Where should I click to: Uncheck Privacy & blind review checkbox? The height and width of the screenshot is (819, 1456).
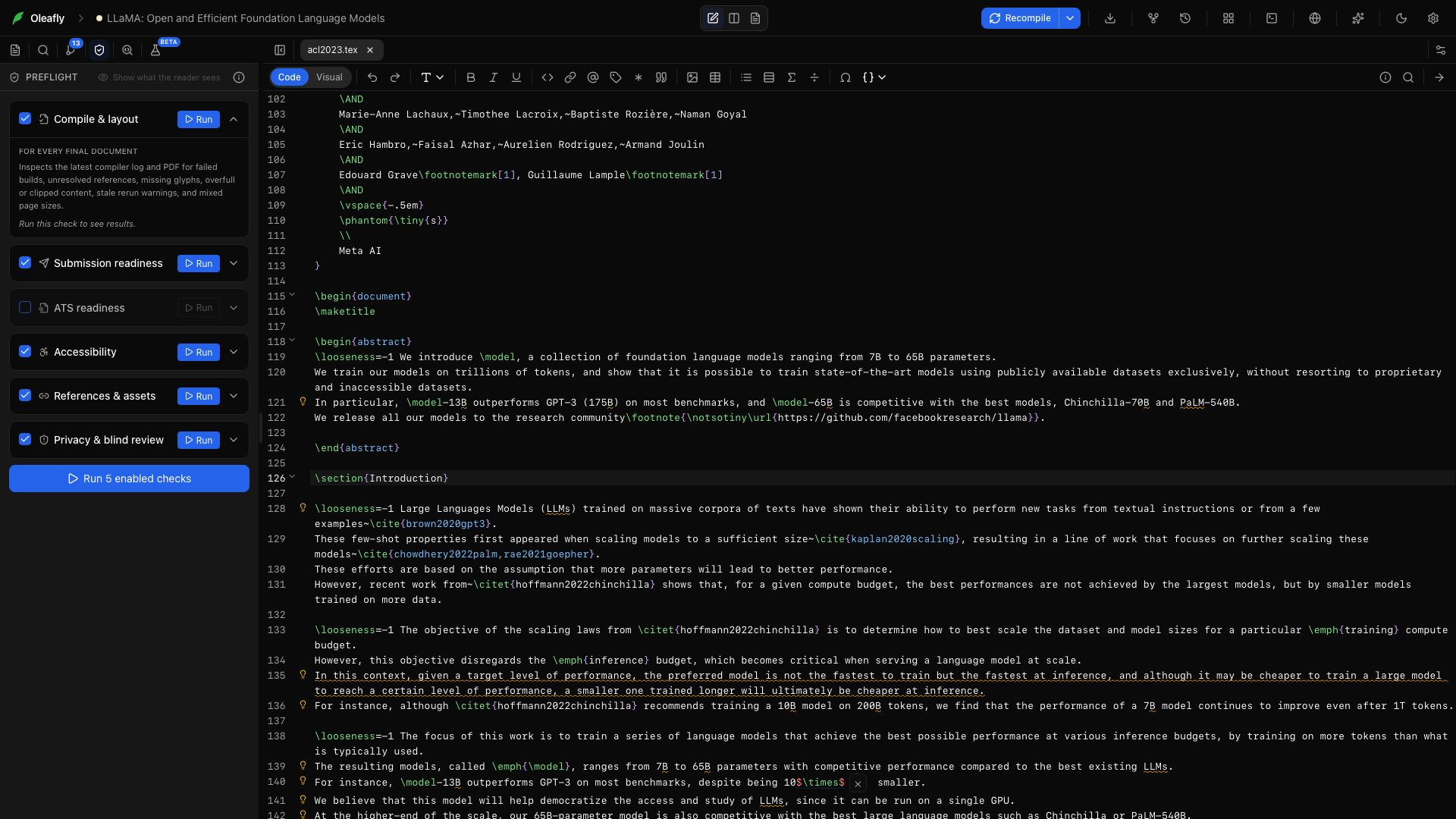click(25, 439)
